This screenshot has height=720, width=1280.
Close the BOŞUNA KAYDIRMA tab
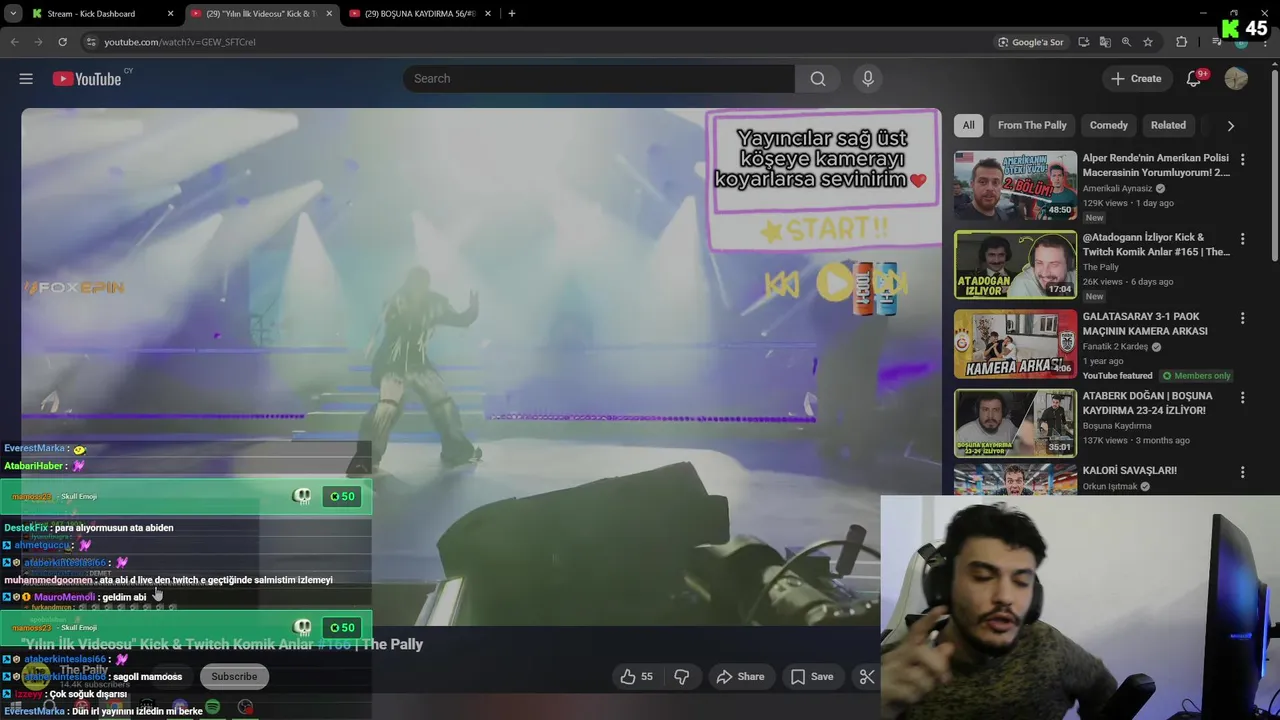(x=487, y=14)
